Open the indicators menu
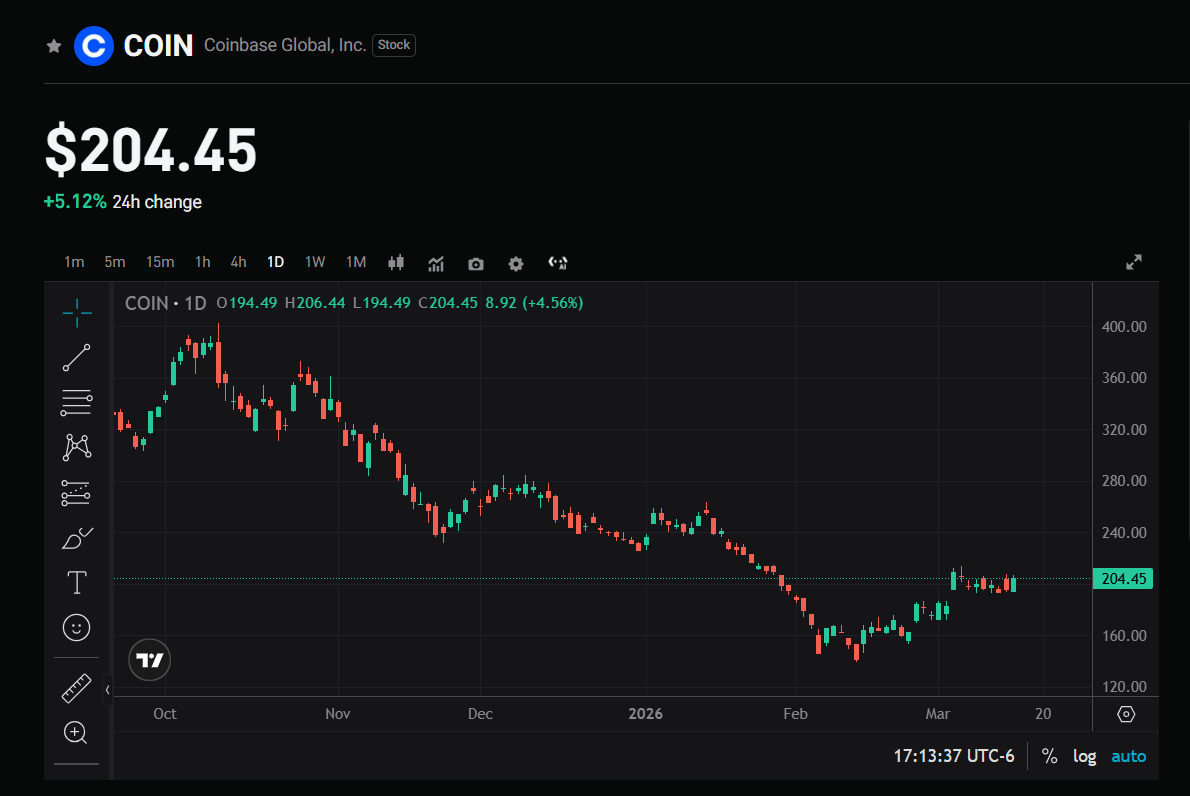 point(436,263)
